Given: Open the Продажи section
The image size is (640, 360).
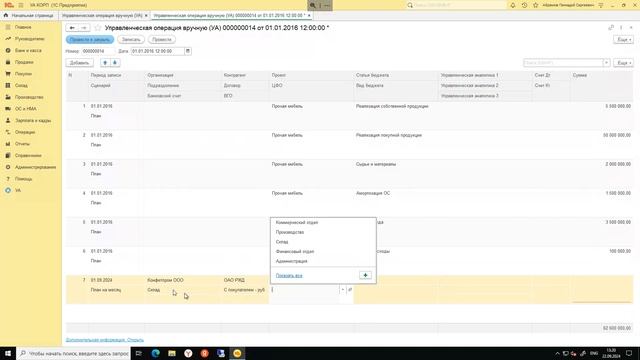Looking at the screenshot, I should (24, 62).
